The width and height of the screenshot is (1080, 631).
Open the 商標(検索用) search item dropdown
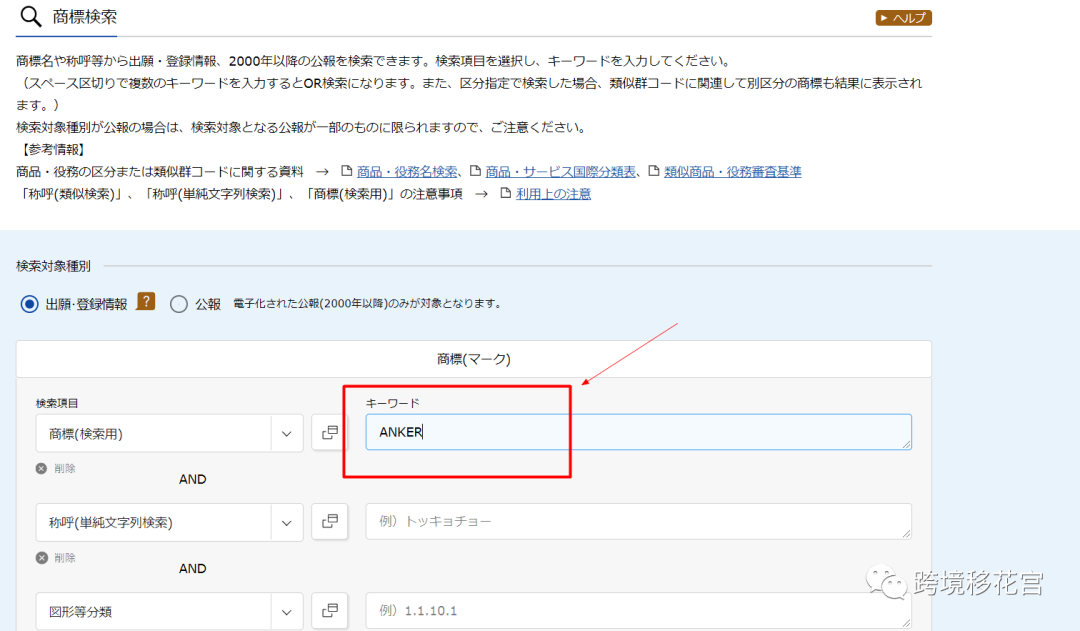point(169,433)
